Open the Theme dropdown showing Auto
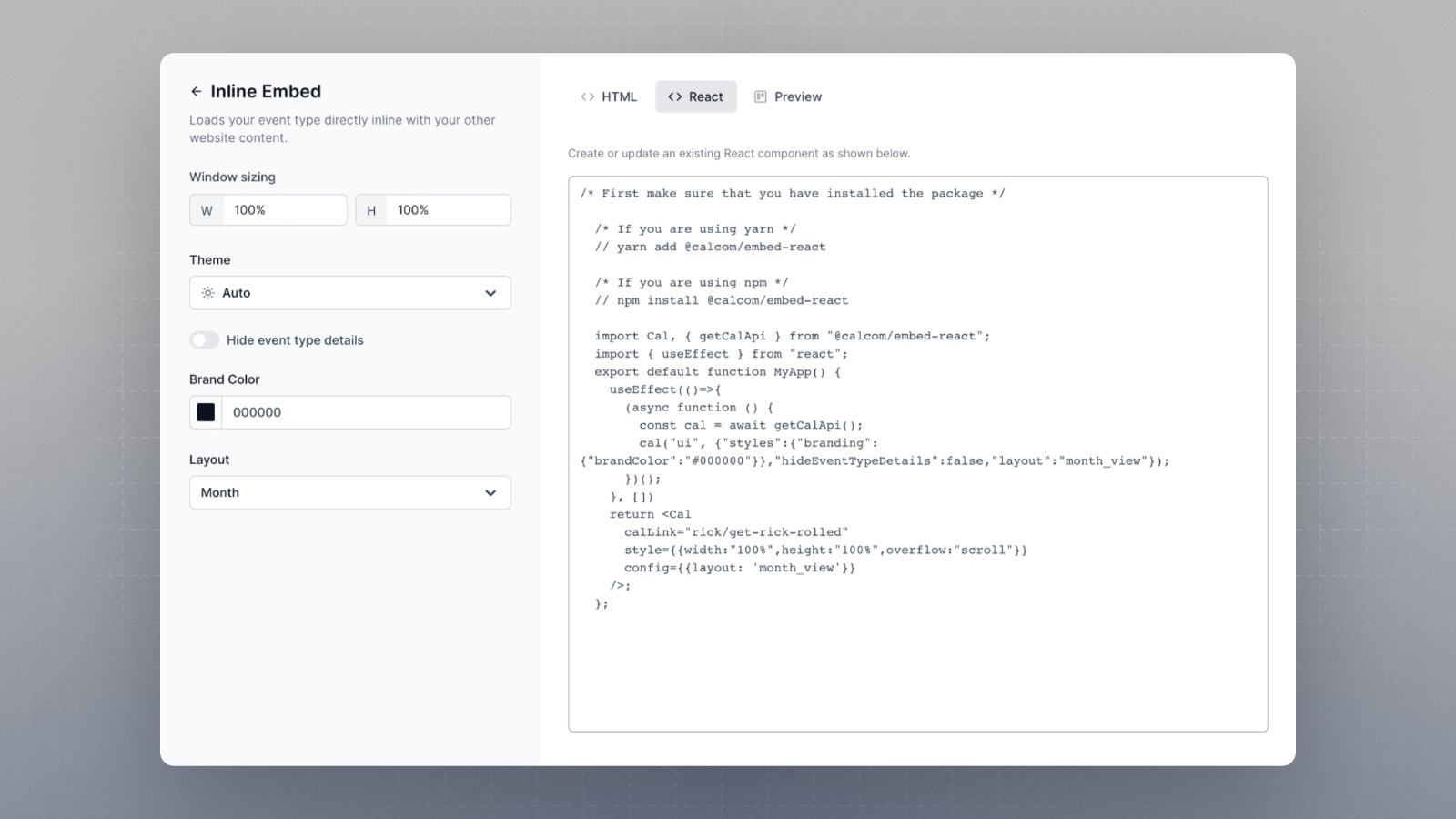Image resolution: width=1456 pixels, height=819 pixels. (349, 293)
